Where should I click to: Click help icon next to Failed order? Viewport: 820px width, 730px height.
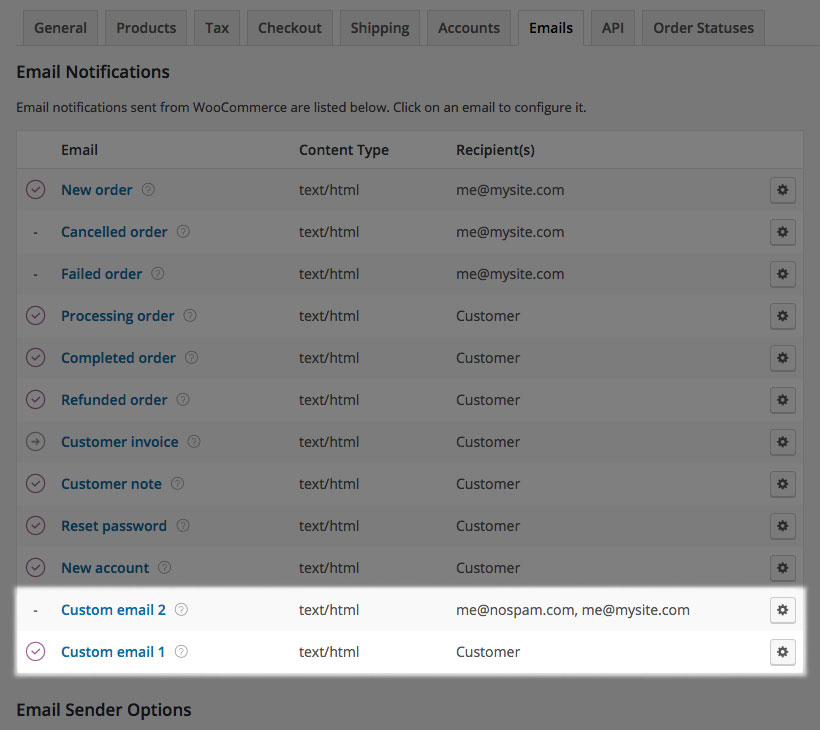(158, 274)
